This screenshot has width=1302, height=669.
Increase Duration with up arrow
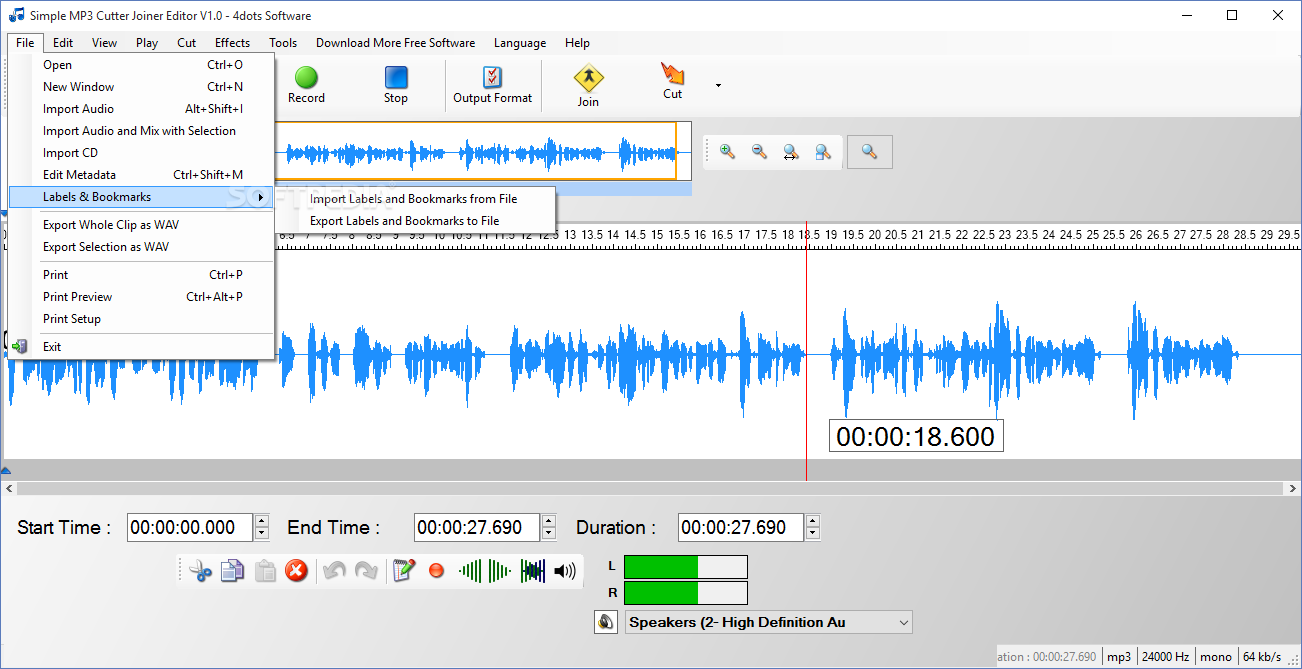click(812, 521)
